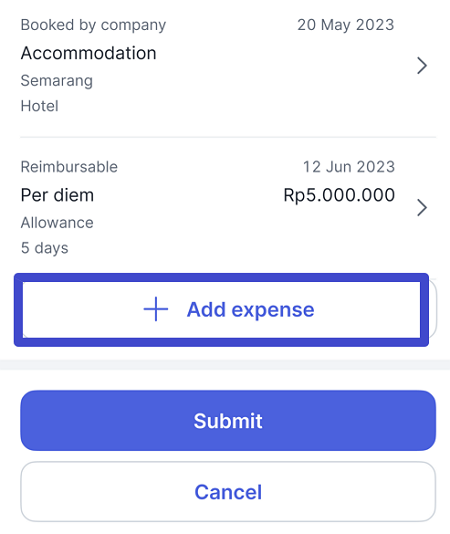Click the Hotel subcategory text
This screenshot has height=534, width=450.
click(40, 106)
